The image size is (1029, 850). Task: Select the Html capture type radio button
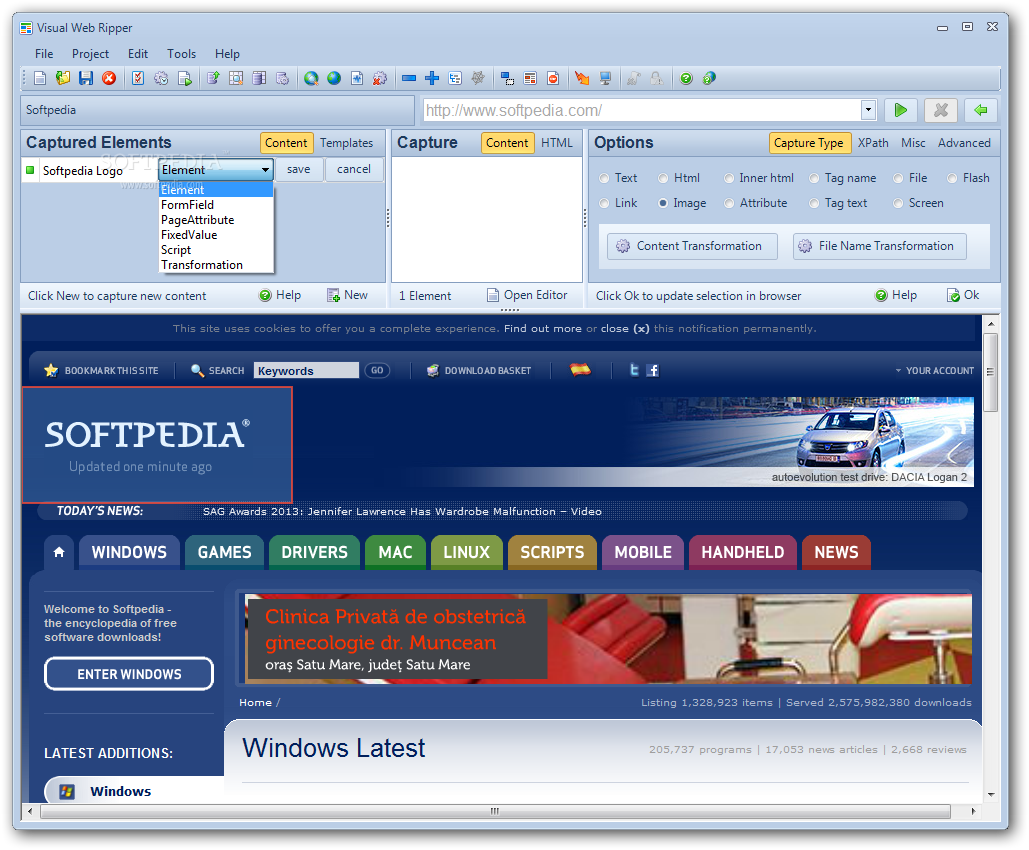(x=663, y=179)
